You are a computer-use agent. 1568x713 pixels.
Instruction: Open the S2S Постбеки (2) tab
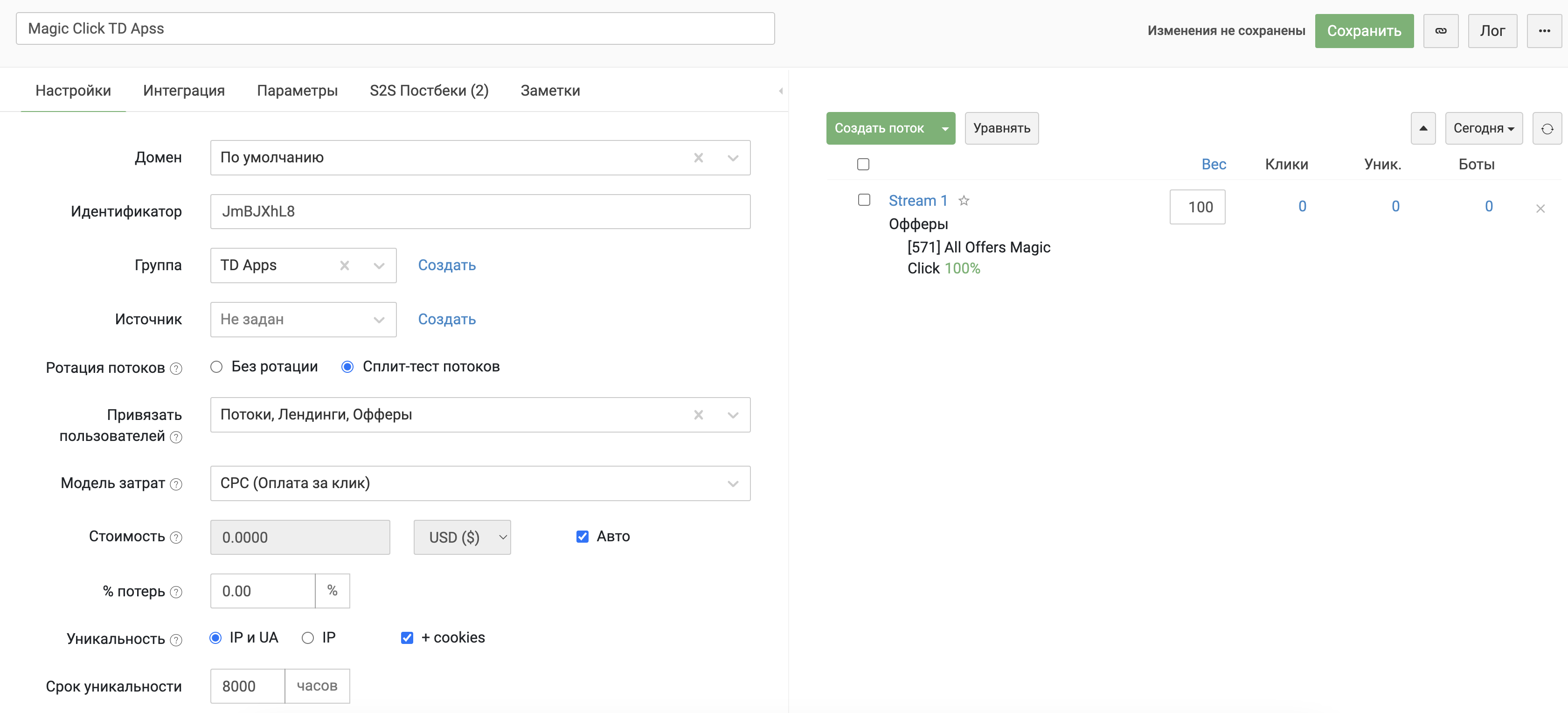coord(429,91)
